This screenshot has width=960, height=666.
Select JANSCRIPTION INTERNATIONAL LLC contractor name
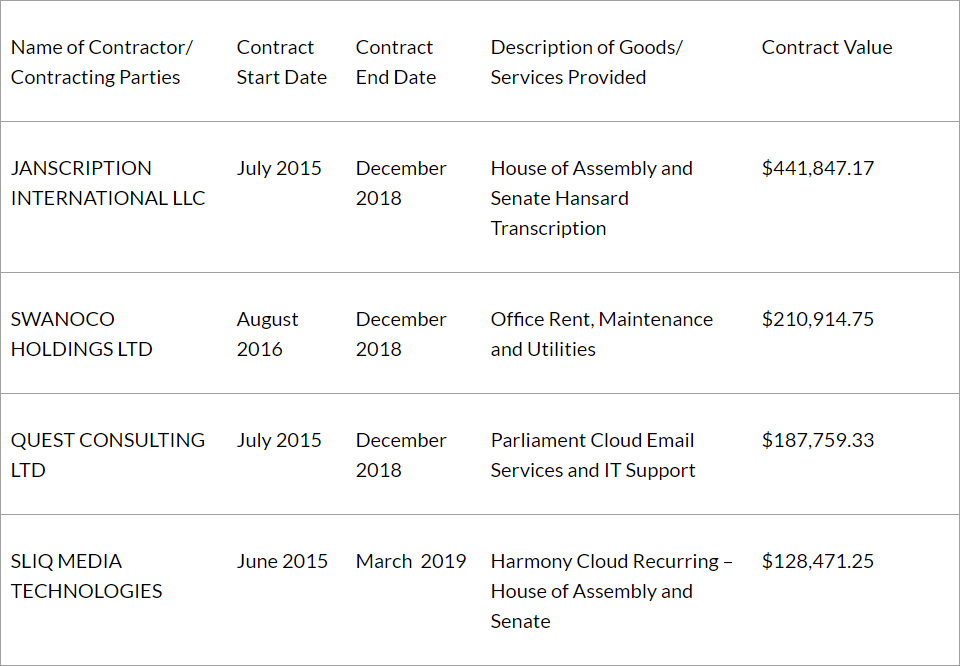[x=108, y=183]
